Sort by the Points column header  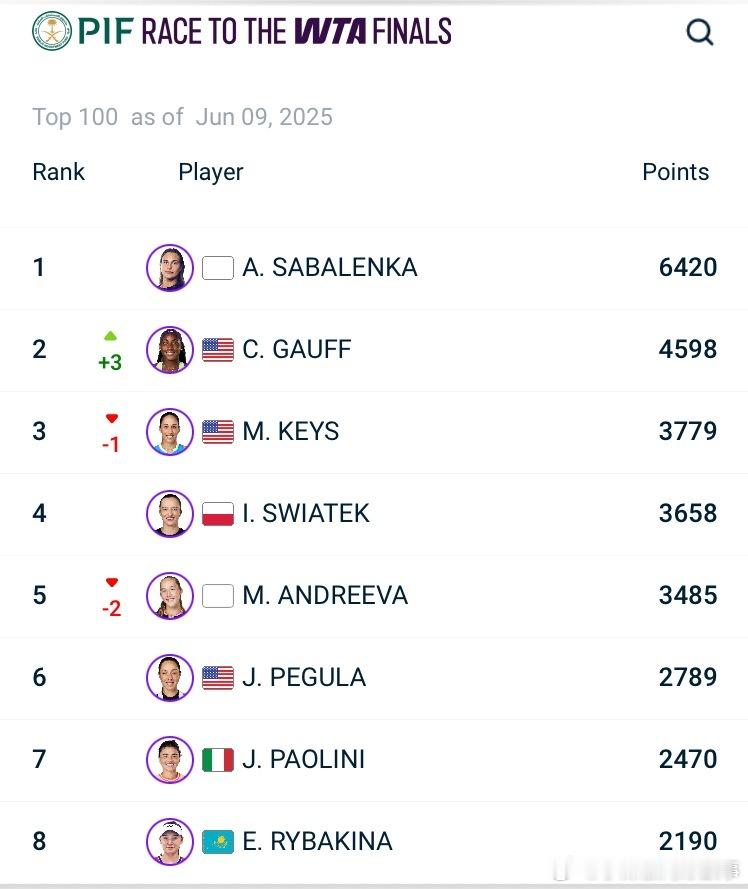[x=675, y=172]
